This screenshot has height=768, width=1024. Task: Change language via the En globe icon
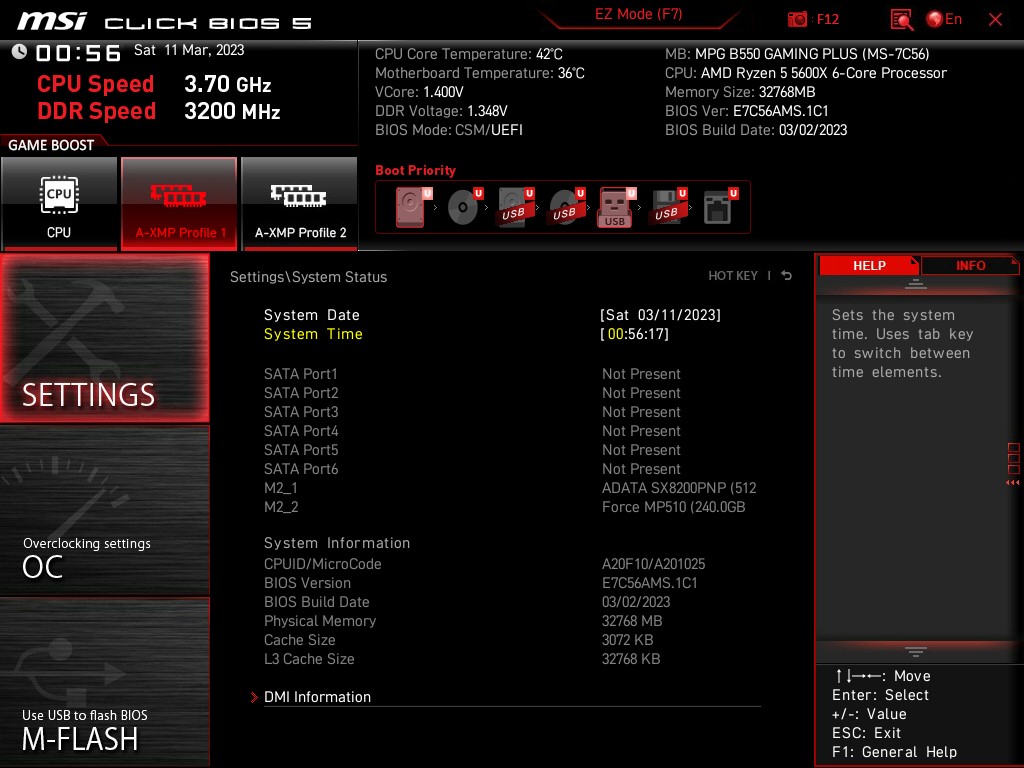(x=944, y=20)
